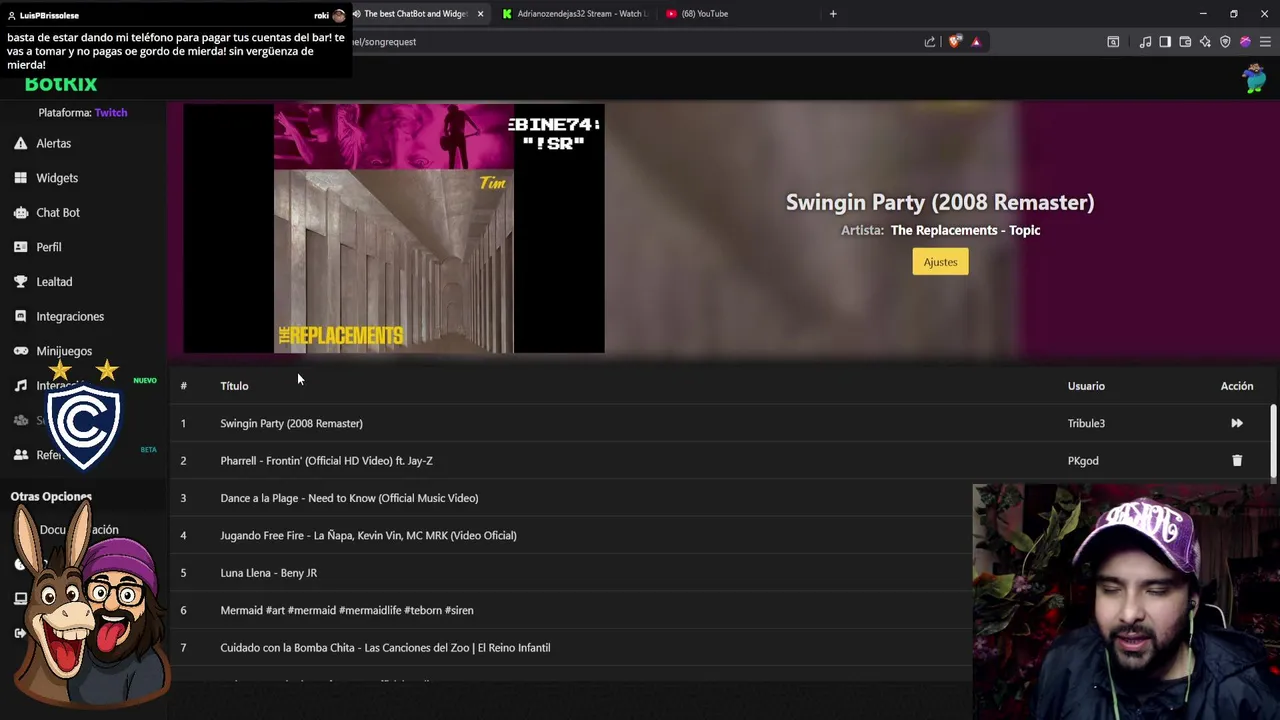1280x720 pixels.
Task: Open the Perfil sidebar section
Action: (49, 247)
